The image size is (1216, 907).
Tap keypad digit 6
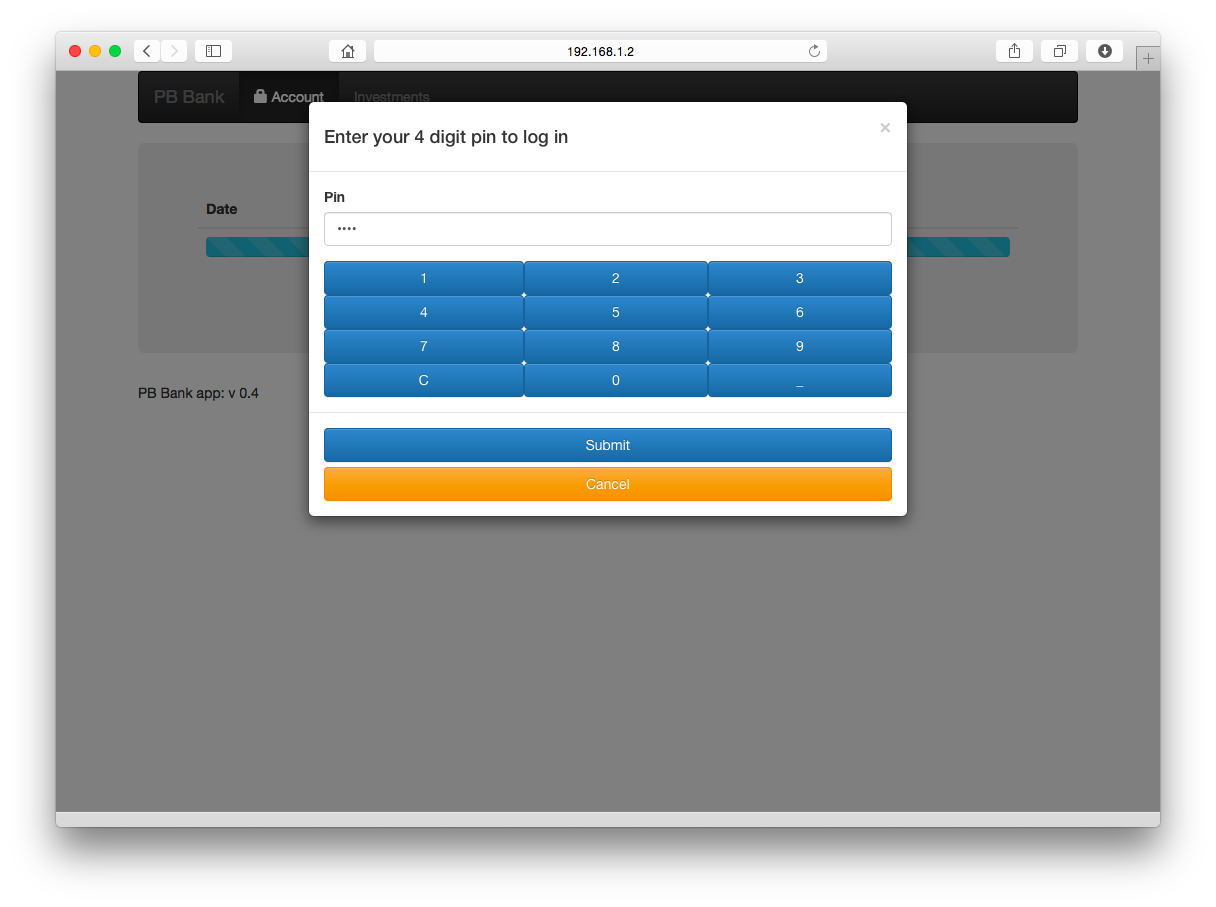point(800,312)
